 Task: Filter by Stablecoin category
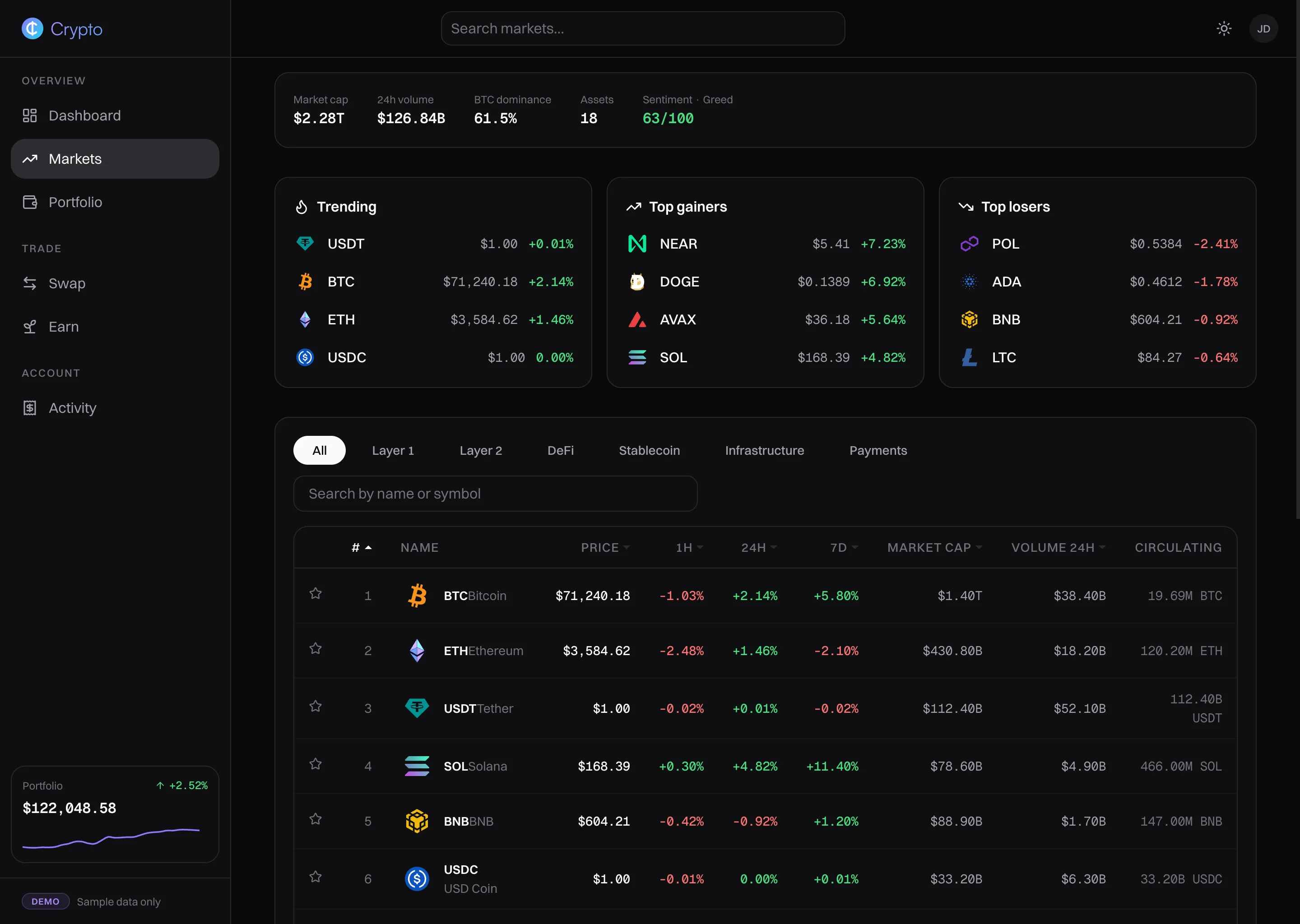pyautogui.click(x=649, y=450)
